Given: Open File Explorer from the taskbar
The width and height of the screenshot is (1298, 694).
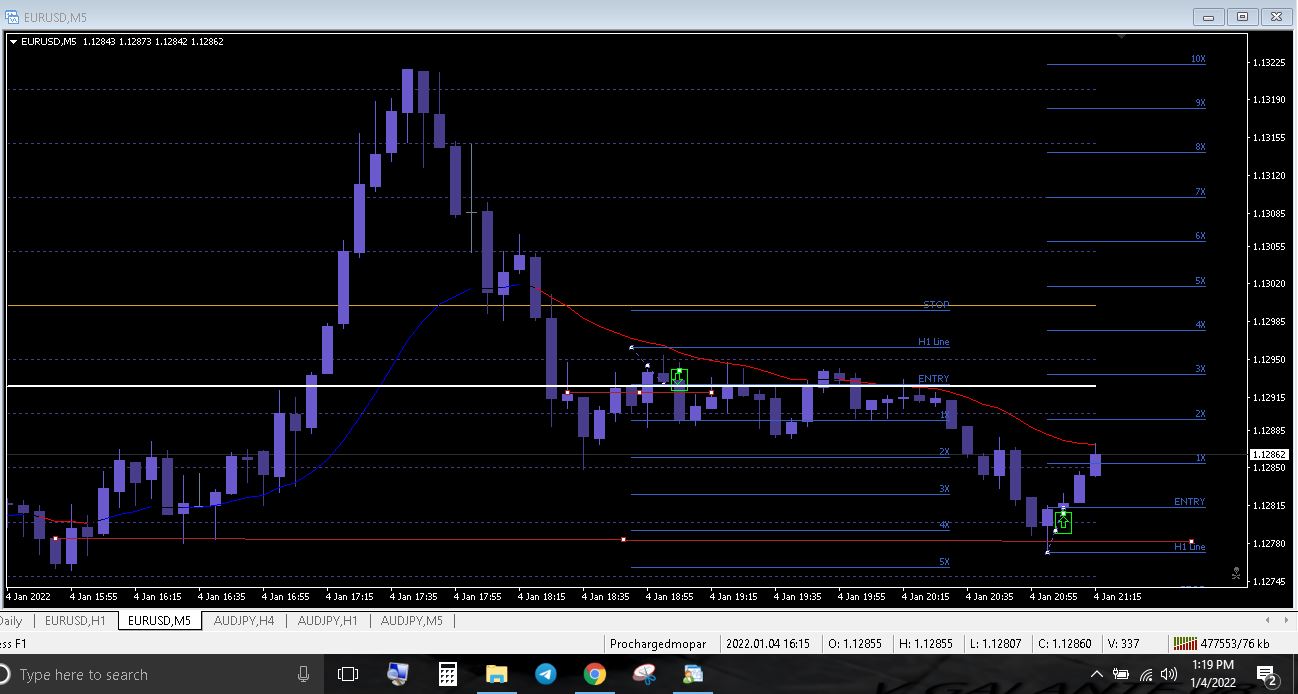Looking at the screenshot, I should coord(496,674).
